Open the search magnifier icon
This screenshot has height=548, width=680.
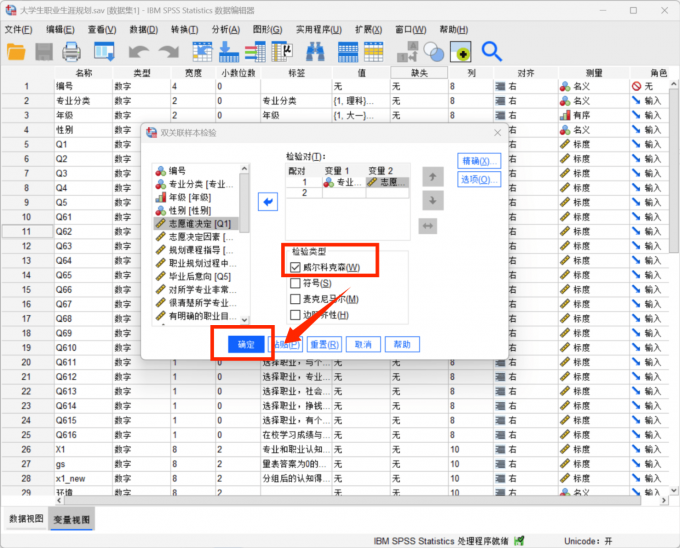pos(492,52)
